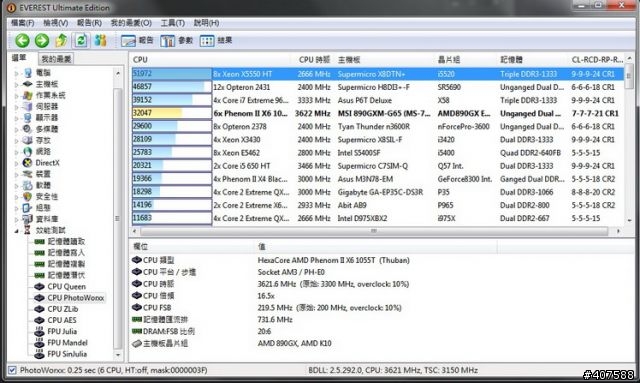Select the 安全性 security shield icon
This screenshot has height=383, width=640.
[x=28, y=196]
